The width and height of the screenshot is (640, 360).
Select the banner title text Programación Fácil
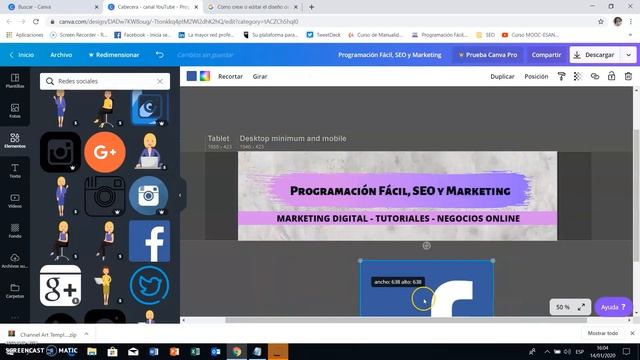[x=400, y=191]
